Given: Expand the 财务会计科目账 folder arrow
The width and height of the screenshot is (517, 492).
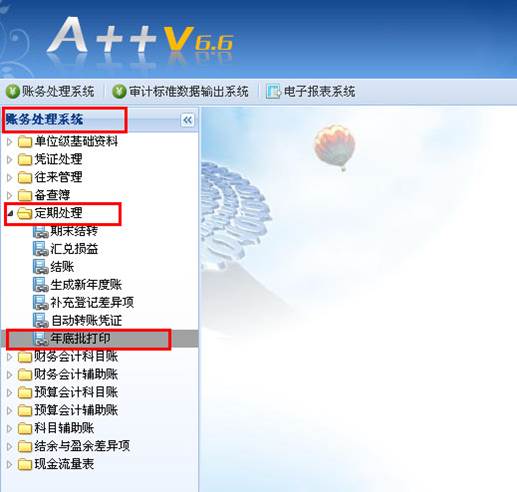Looking at the screenshot, I should coord(9,357).
